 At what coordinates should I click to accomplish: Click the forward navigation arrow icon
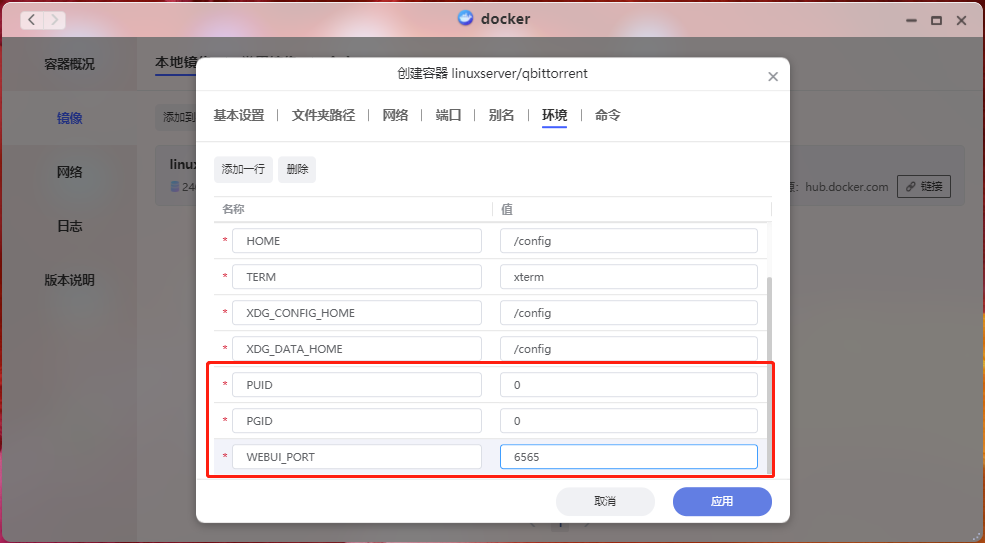(54, 19)
